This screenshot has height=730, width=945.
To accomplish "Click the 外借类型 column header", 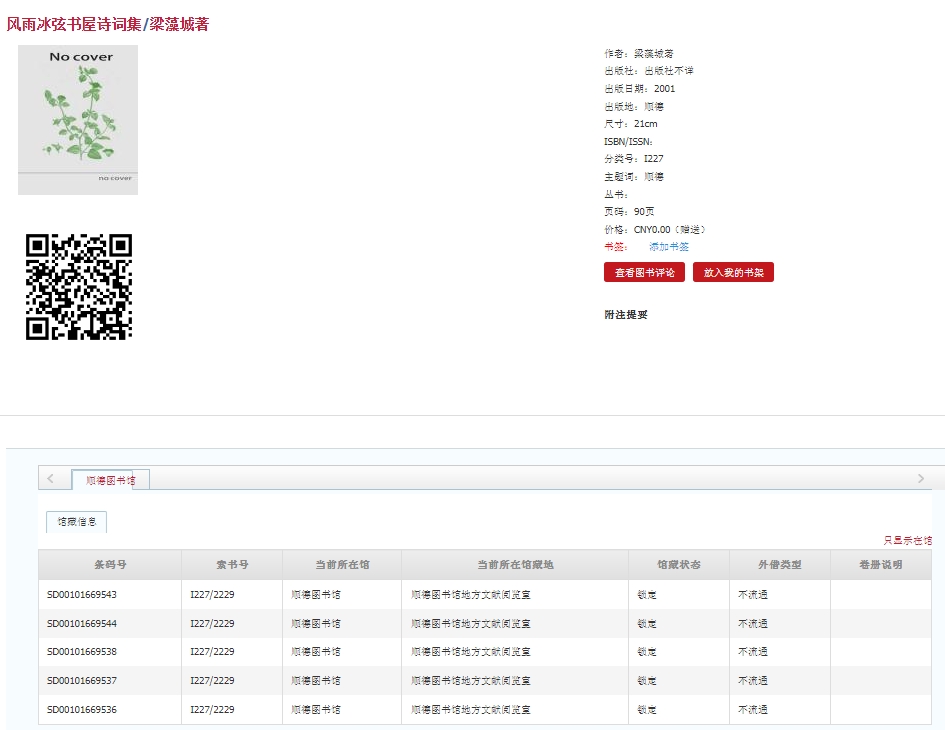I will click(780, 565).
